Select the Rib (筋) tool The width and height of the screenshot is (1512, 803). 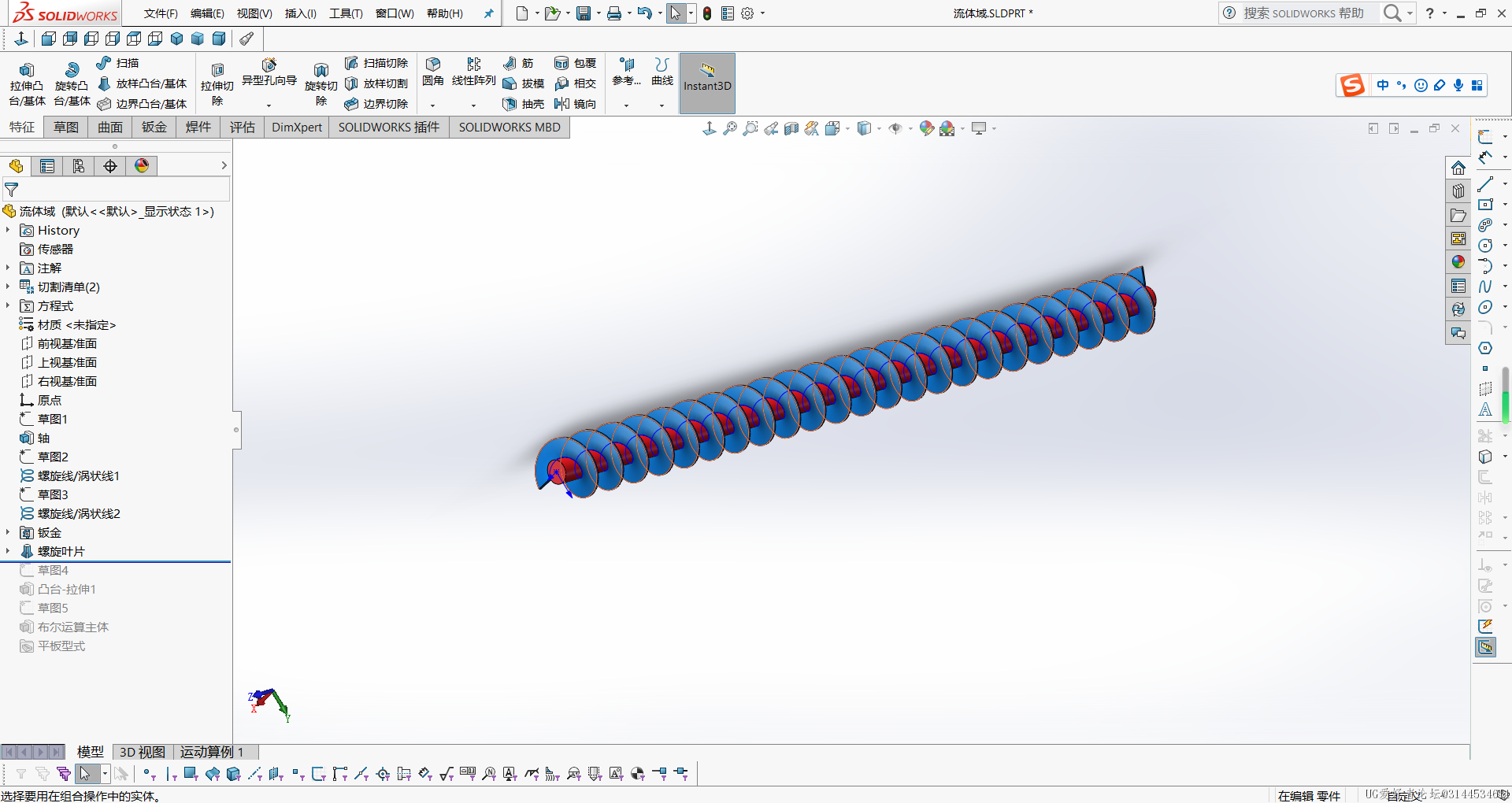pyautogui.click(x=518, y=63)
